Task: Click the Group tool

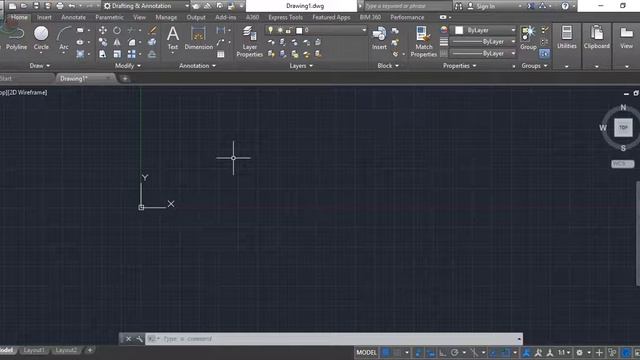Action: pos(528,38)
